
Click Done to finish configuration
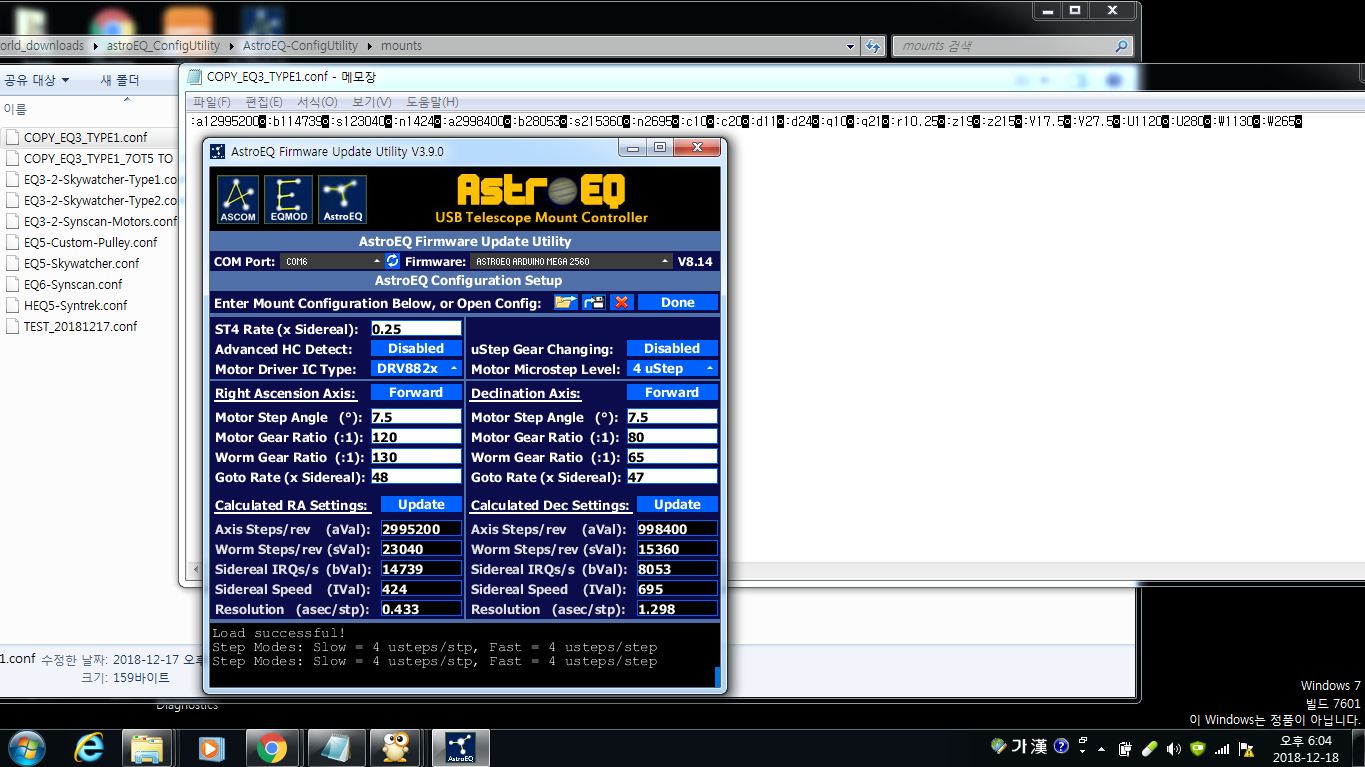(678, 302)
